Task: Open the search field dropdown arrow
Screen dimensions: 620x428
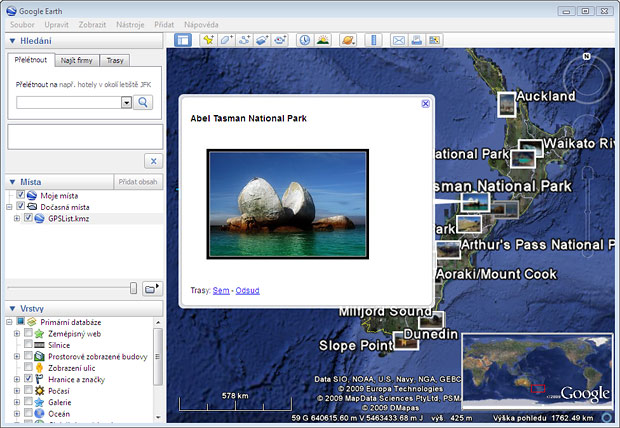Action: 126,102
